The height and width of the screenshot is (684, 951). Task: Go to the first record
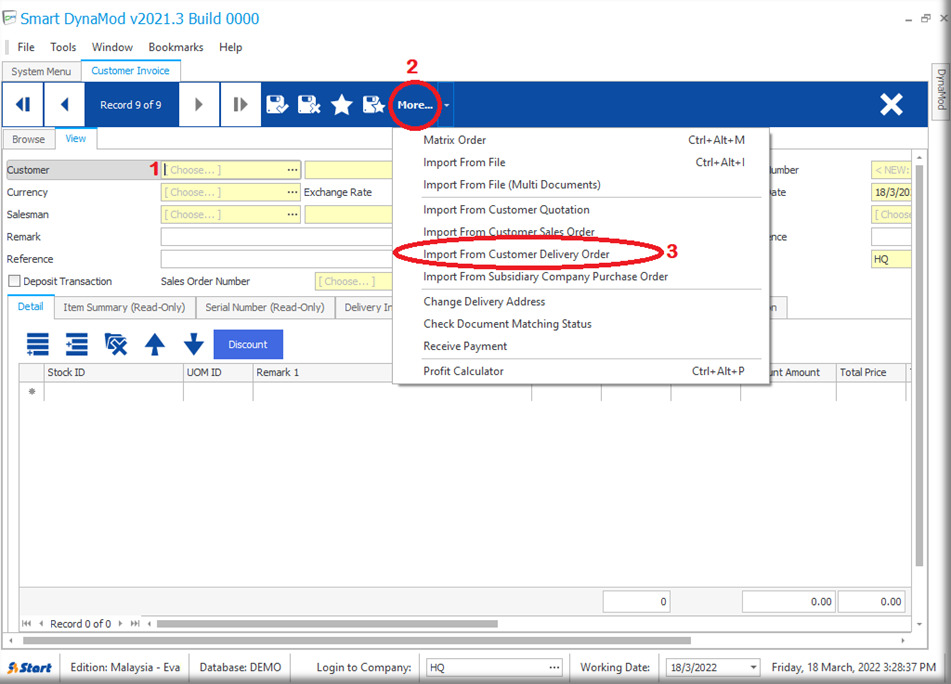pos(23,105)
